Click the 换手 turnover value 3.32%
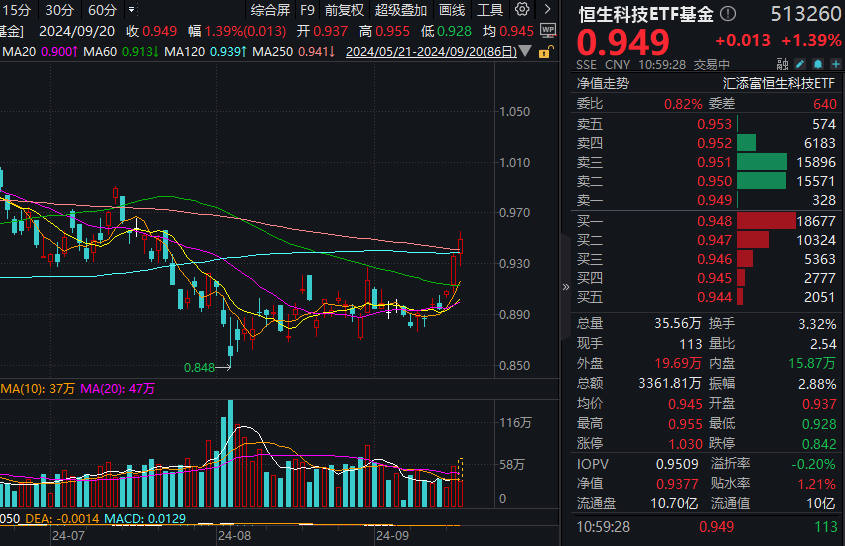This screenshot has width=845, height=546. coord(817,324)
